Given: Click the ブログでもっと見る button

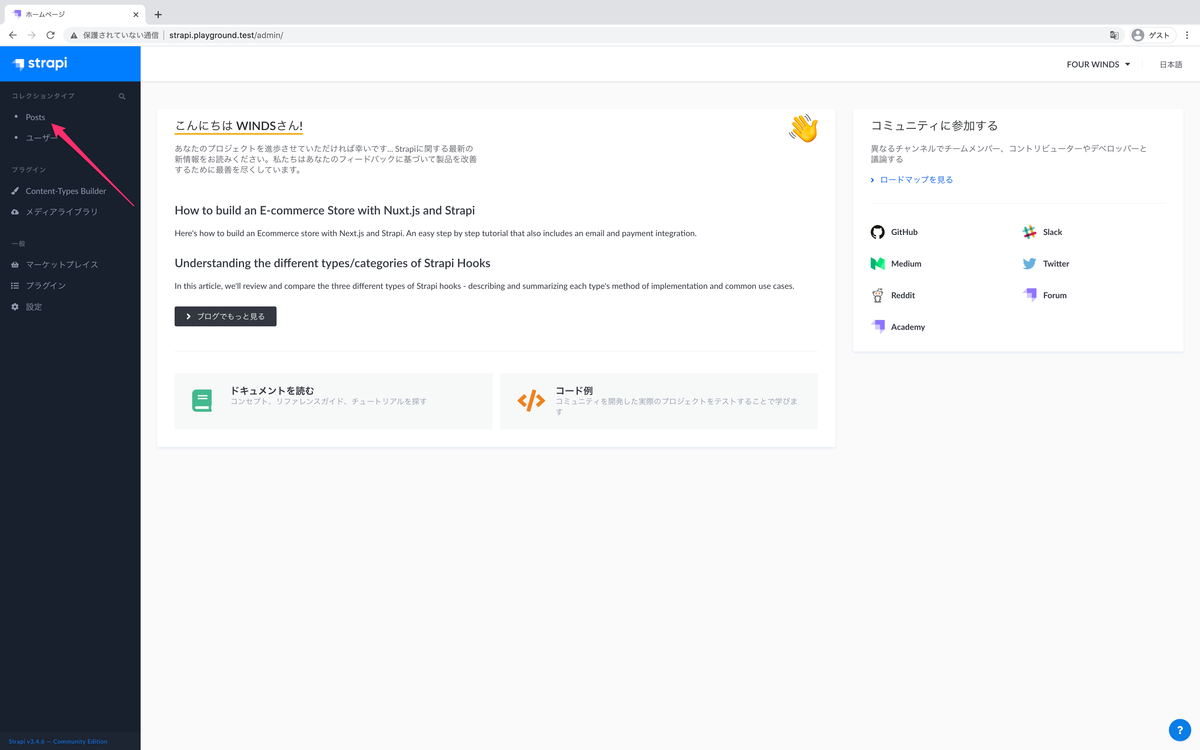Looking at the screenshot, I should [x=225, y=316].
